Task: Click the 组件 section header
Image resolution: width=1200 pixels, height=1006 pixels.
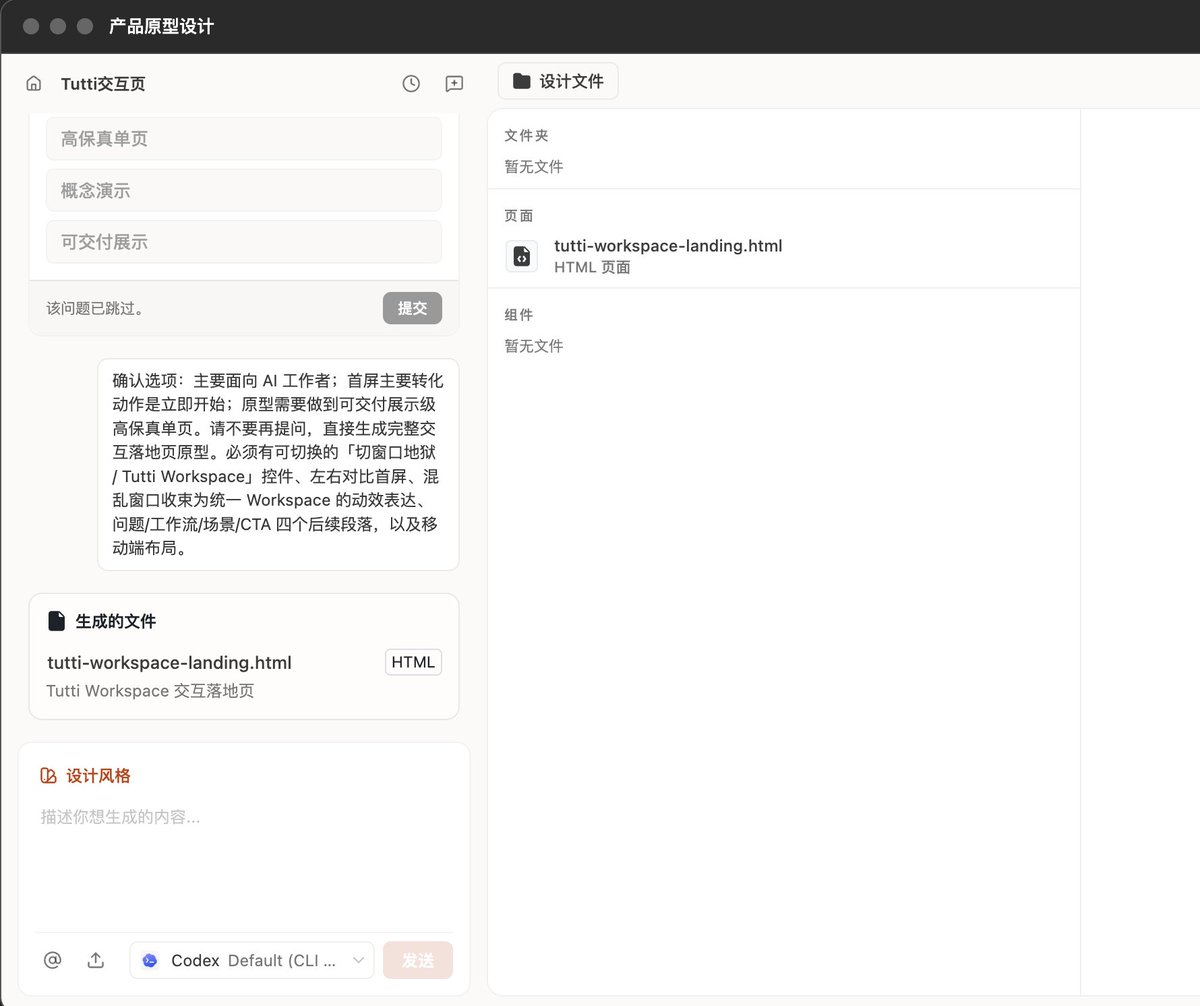Action: click(519, 315)
